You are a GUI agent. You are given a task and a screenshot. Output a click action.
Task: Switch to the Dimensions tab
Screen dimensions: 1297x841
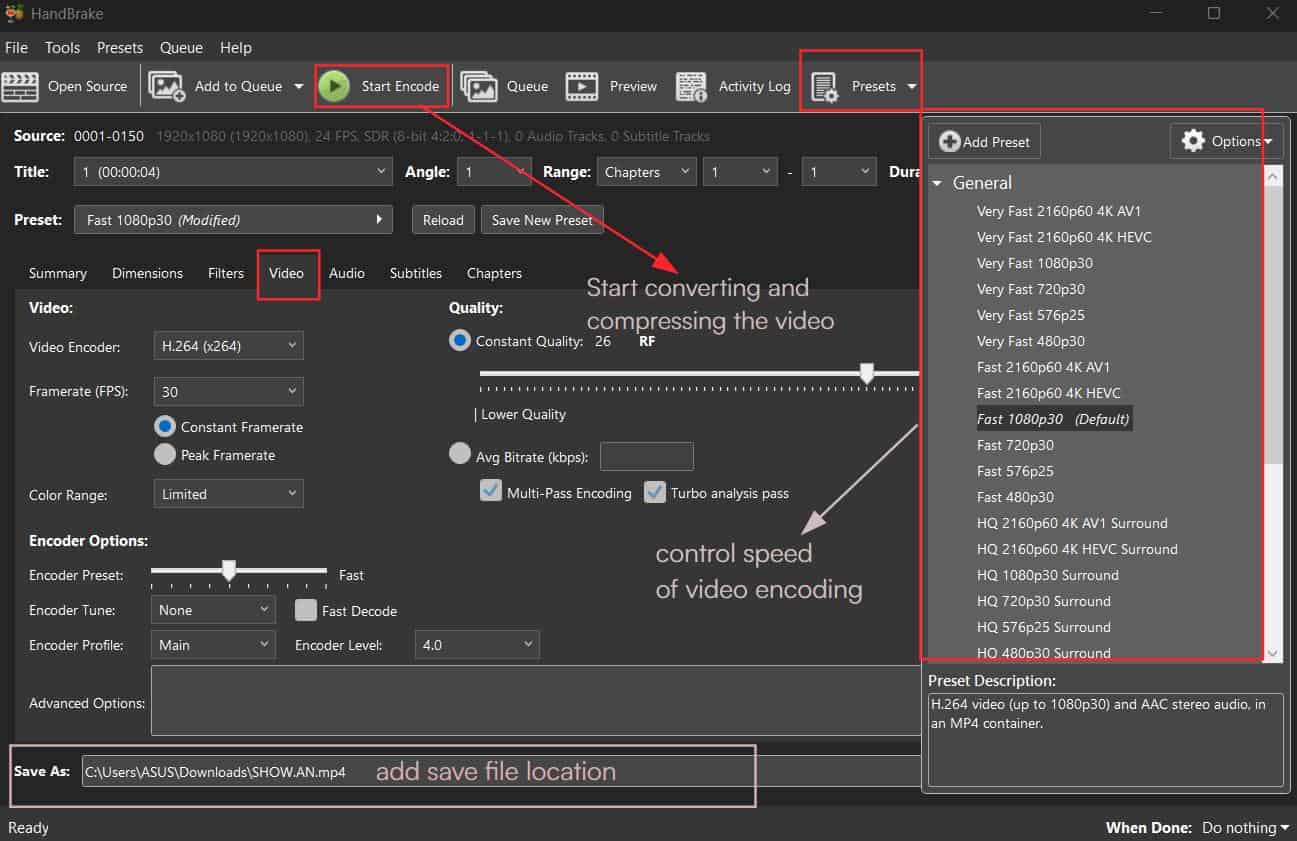pos(147,273)
